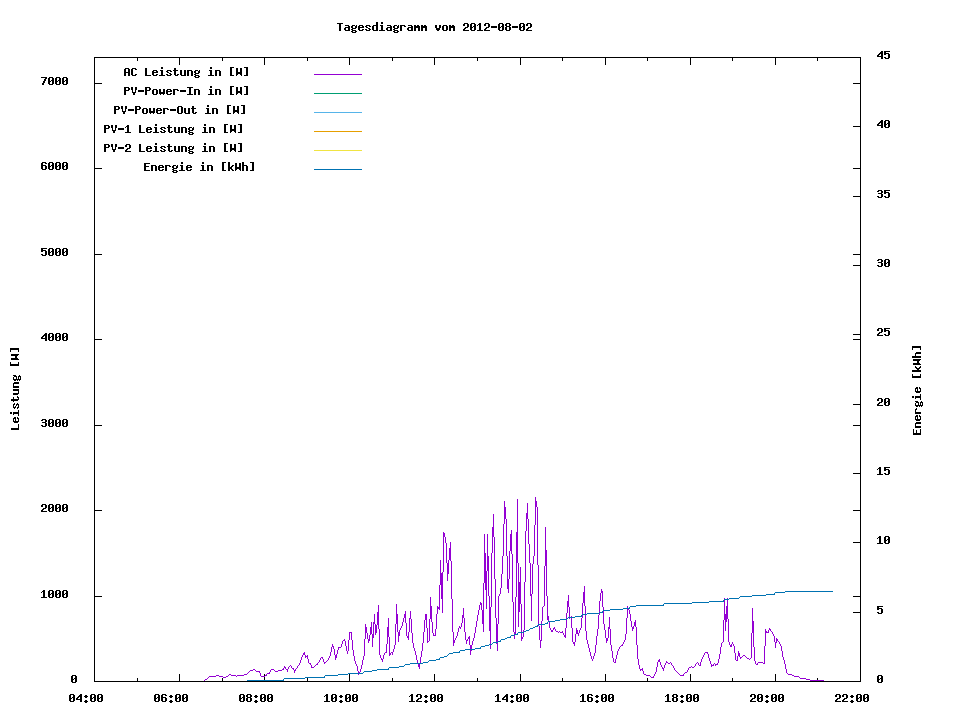The image size is (960, 720).
Task: Select the 04:00 time axis tick label
Action: coord(85,698)
